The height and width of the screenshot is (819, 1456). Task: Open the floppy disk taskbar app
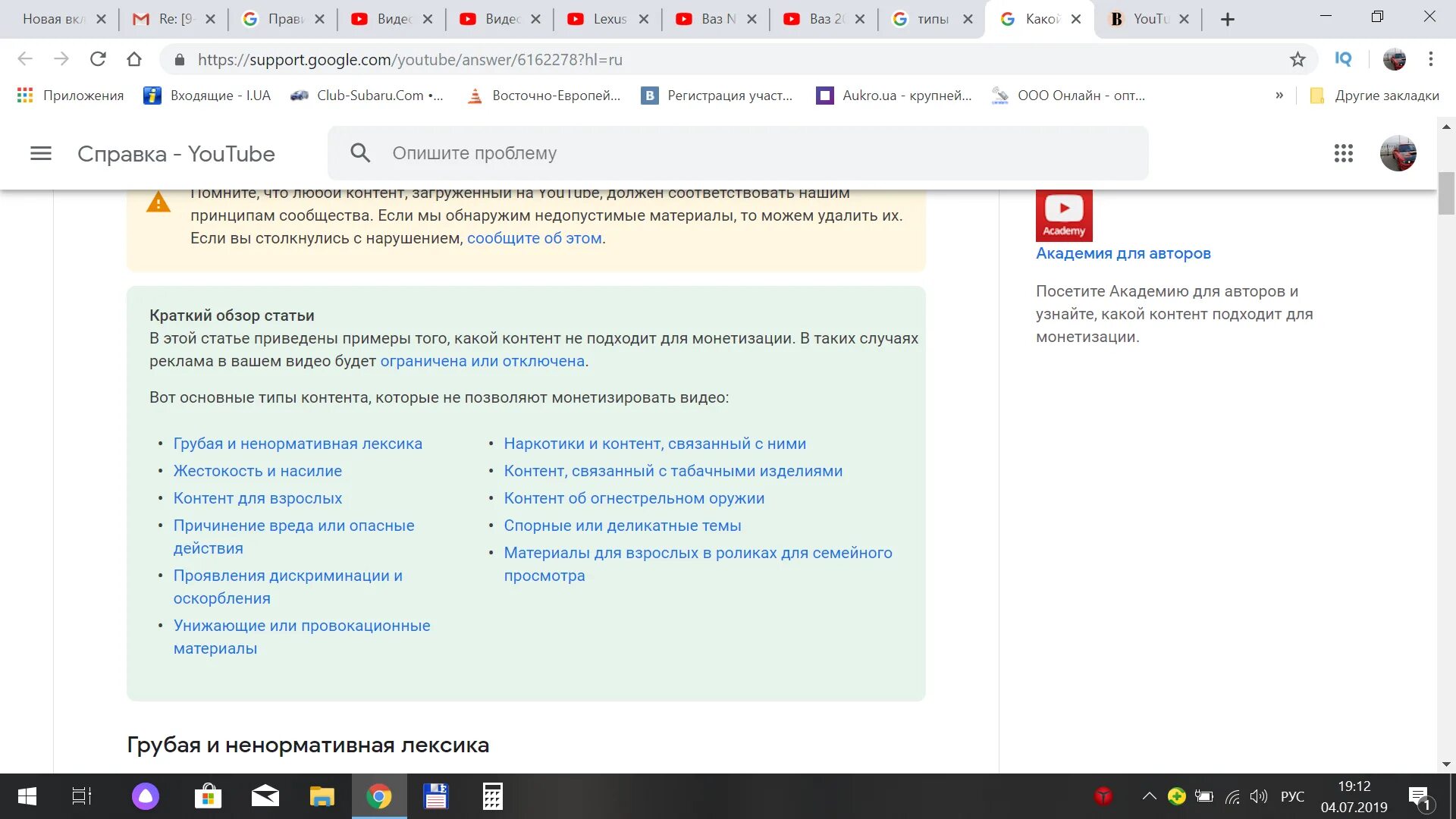click(x=436, y=796)
